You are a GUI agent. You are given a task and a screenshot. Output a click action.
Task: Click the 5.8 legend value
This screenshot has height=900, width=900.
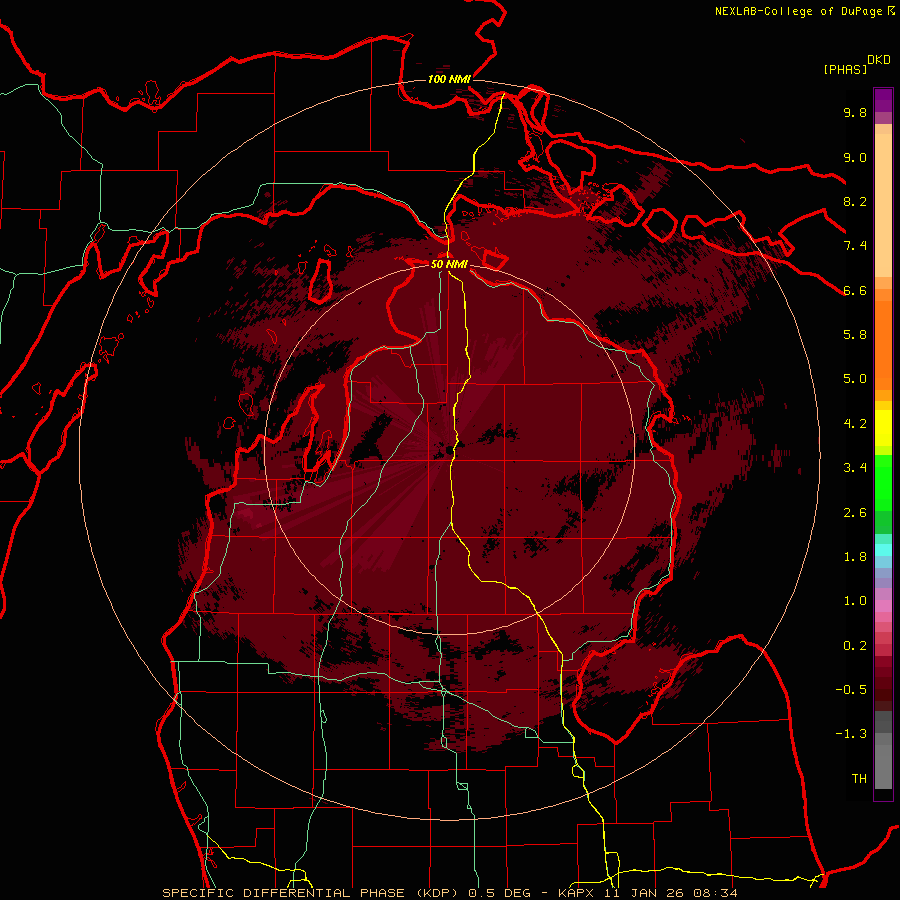[x=855, y=335]
